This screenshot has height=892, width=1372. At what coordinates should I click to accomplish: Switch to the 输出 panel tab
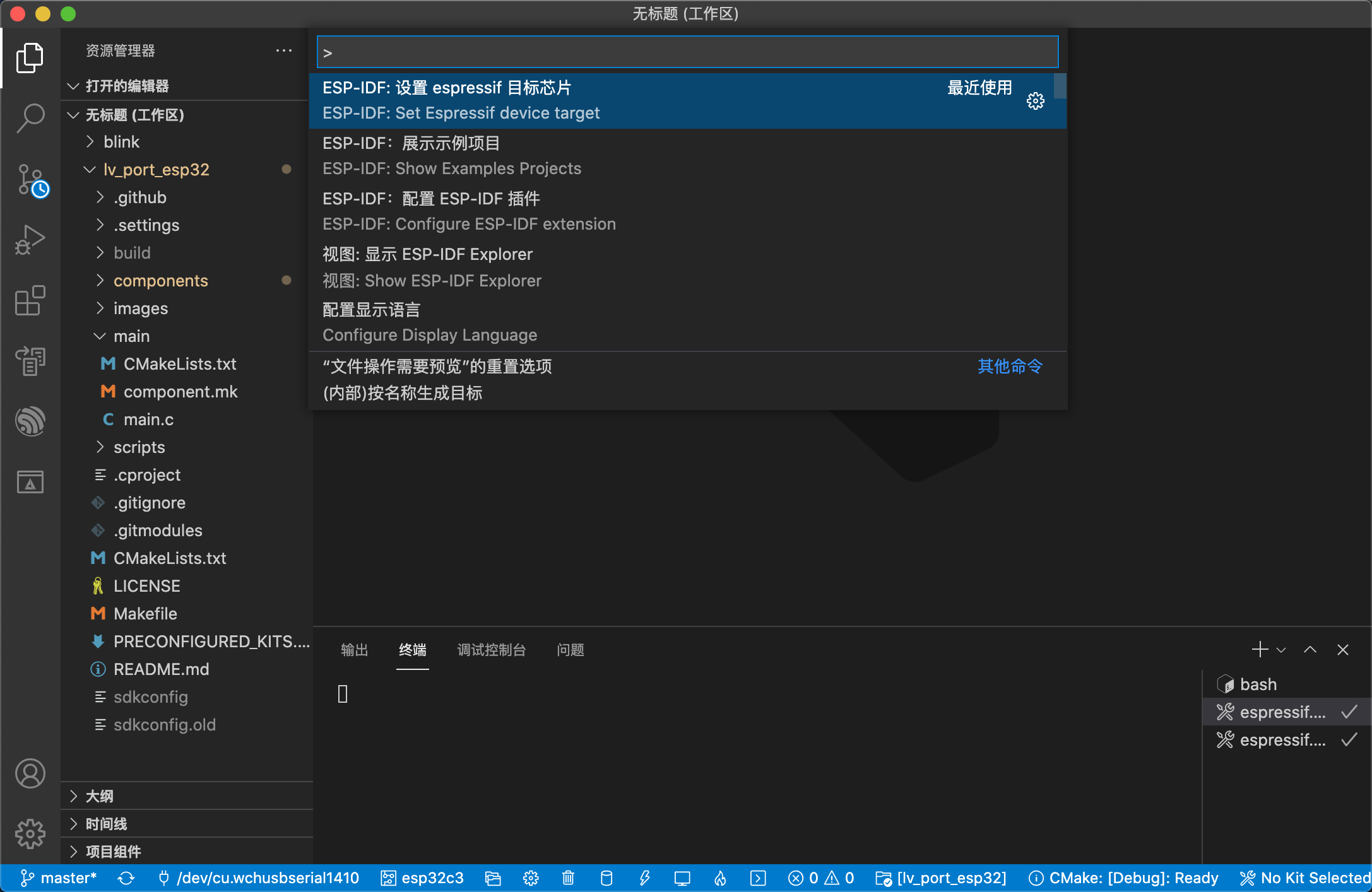pos(354,650)
